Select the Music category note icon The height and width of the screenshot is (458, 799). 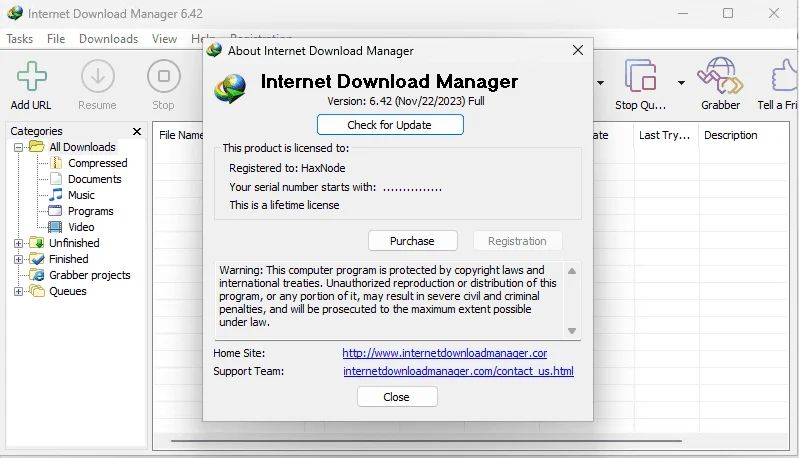56,195
